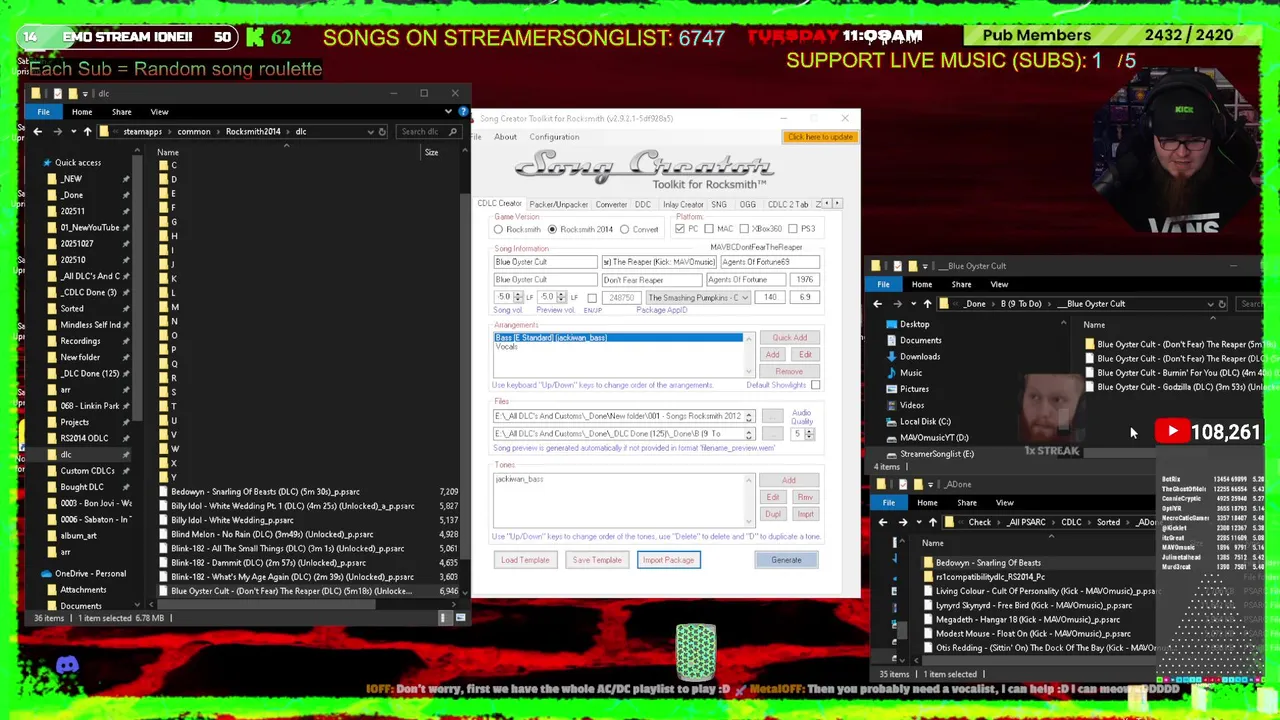Open the Preview vol. value dropdown
Viewport: 1280px width, 720px height.
click(562, 297)
